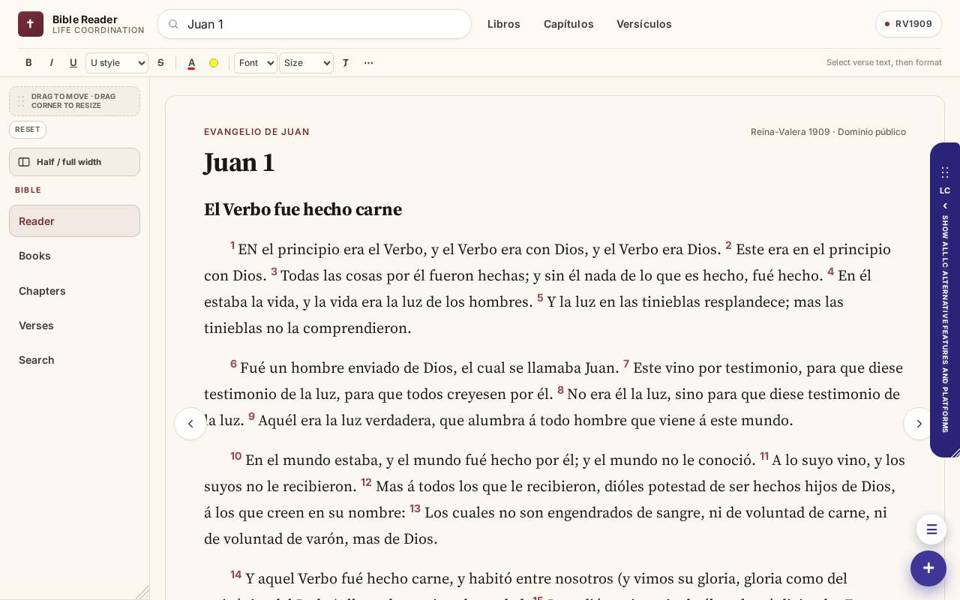Click the plus floating action button
This screenshot has height=600, width=960.
928,568
